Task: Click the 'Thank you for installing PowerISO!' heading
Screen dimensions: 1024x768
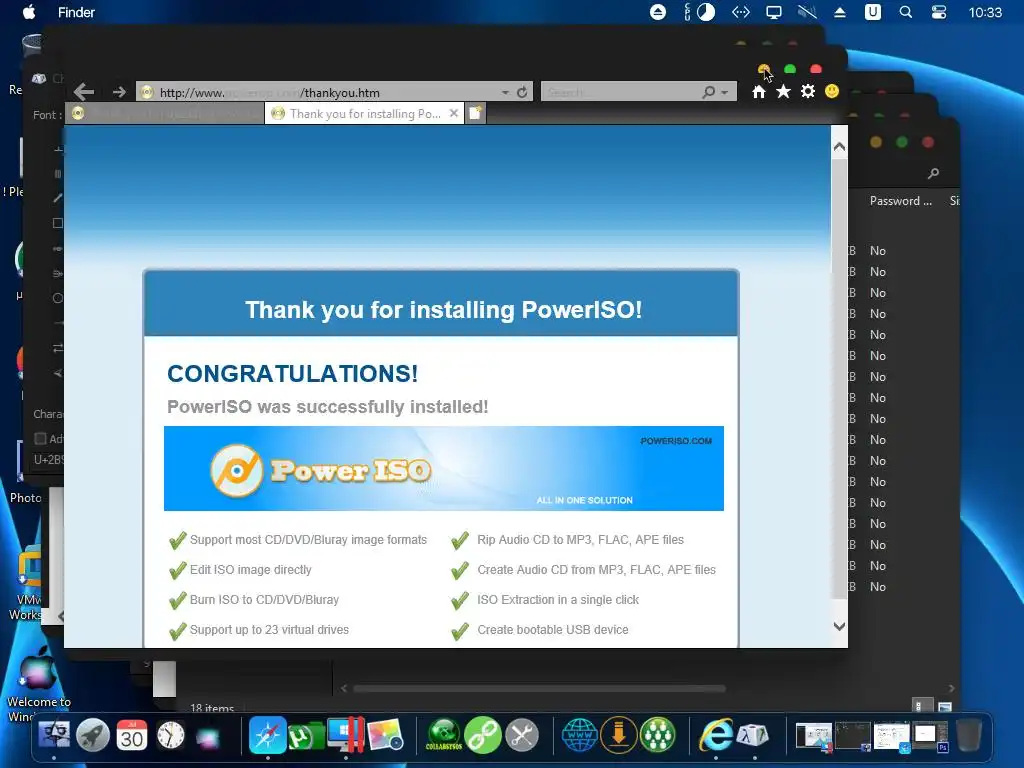Action: (x=443, y=310)
